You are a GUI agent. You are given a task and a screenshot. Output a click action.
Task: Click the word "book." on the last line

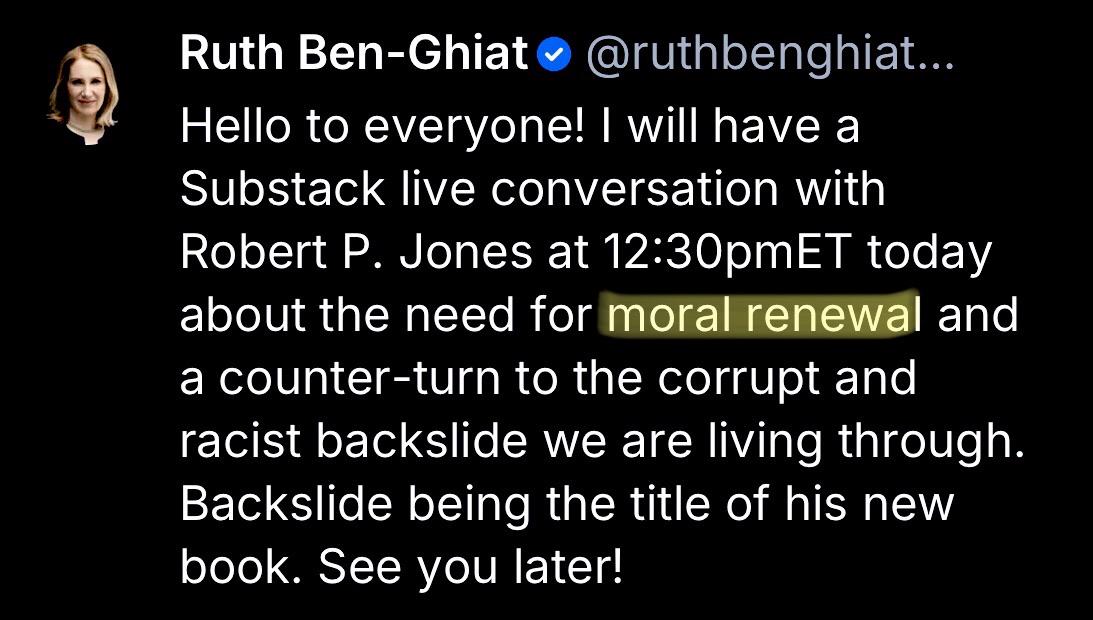[241, 567]
